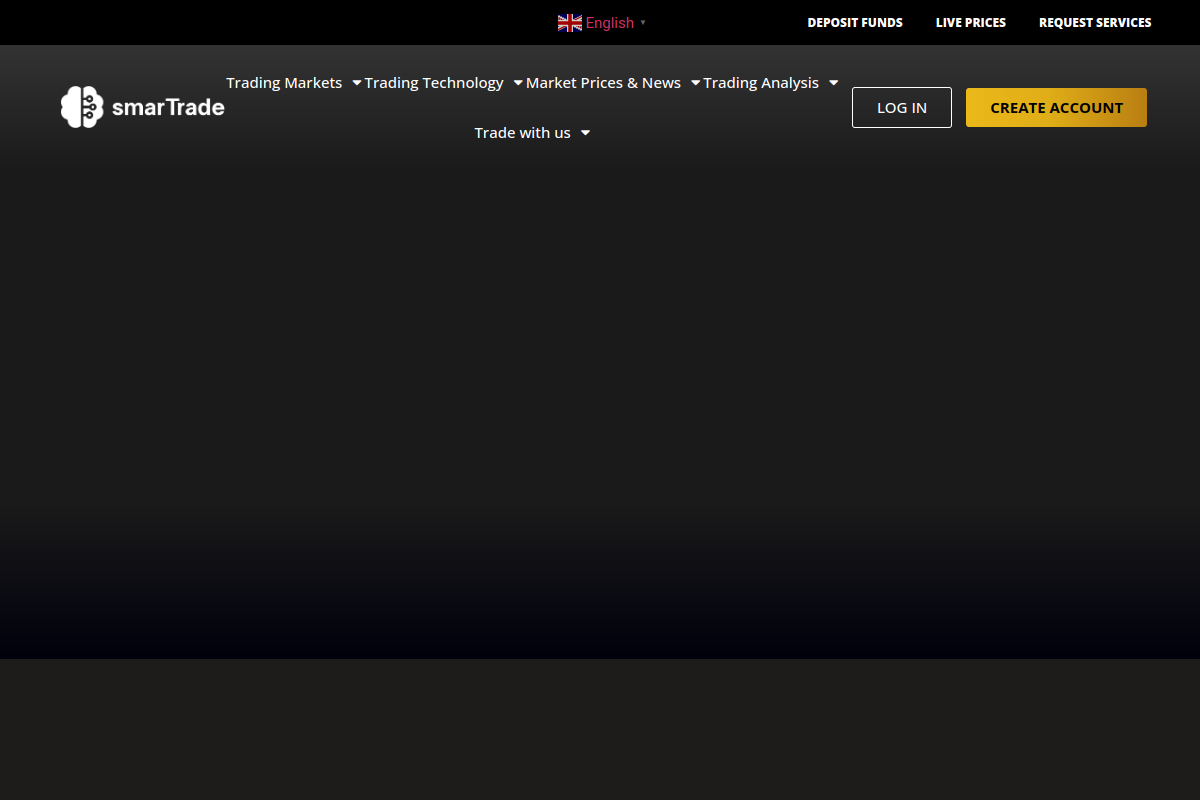Click the UK flag icon

tap(569, 23)
